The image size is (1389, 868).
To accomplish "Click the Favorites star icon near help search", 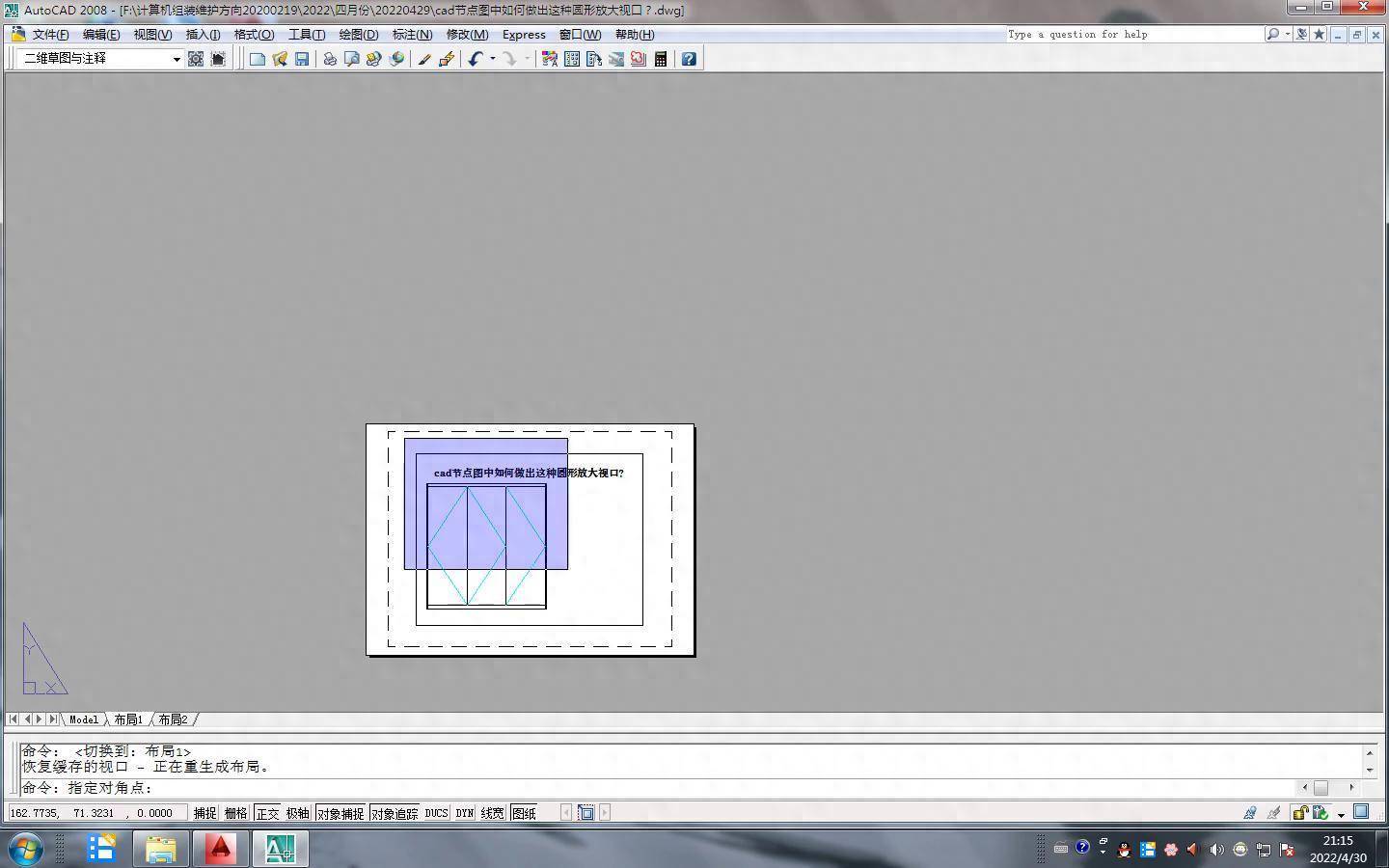I will [x=1319, y=34].
